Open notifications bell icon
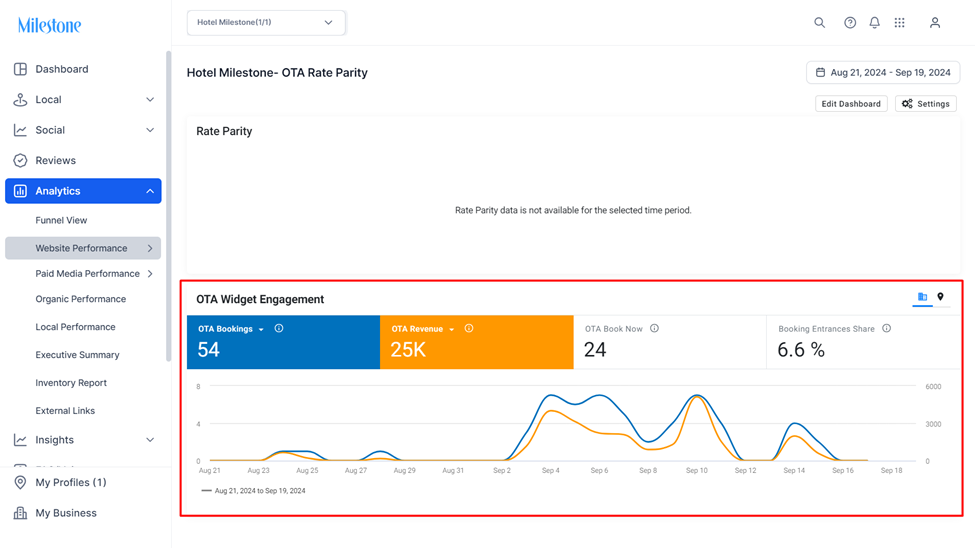This screenshot has width=975, height=548. click(874, 22)
